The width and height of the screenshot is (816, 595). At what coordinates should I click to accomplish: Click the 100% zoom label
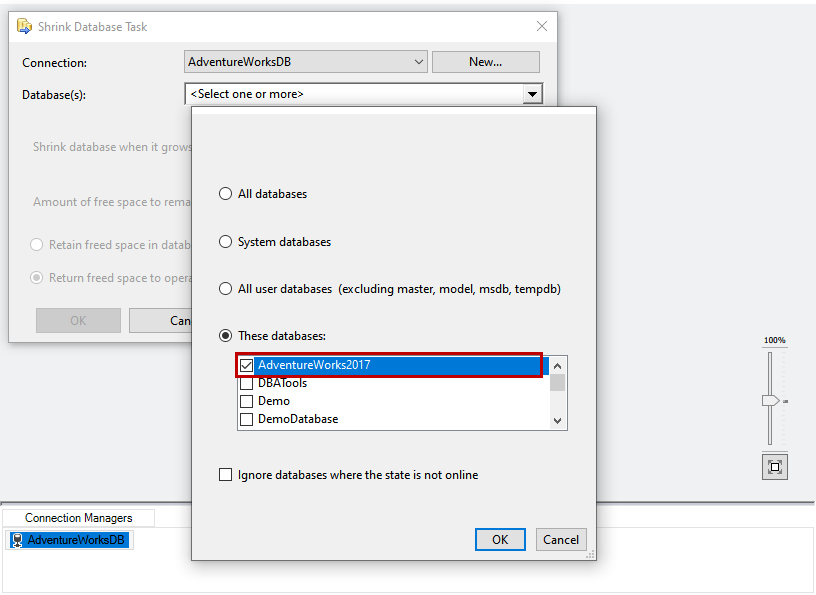(774, 340)
